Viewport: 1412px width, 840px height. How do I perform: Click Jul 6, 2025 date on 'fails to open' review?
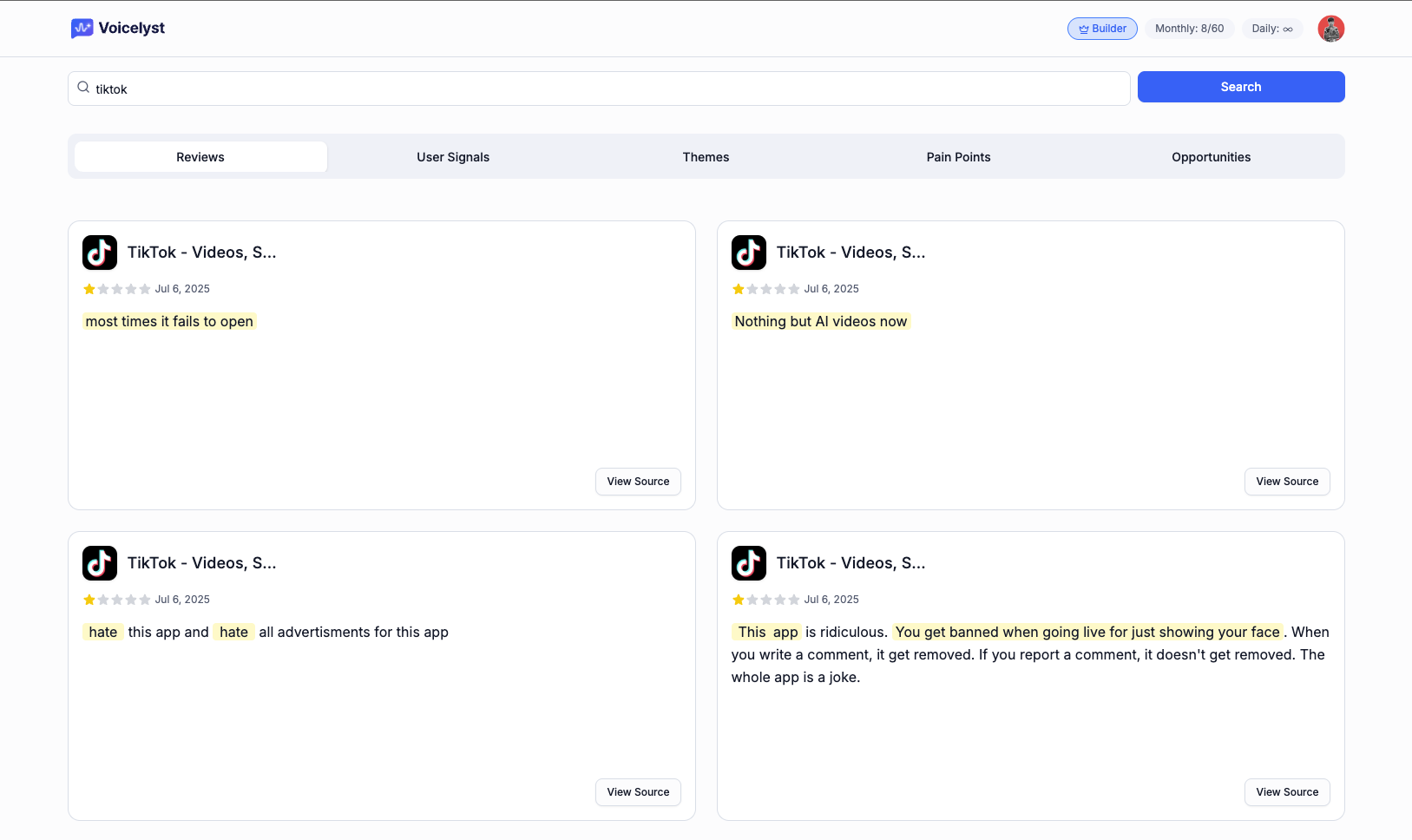182,289
